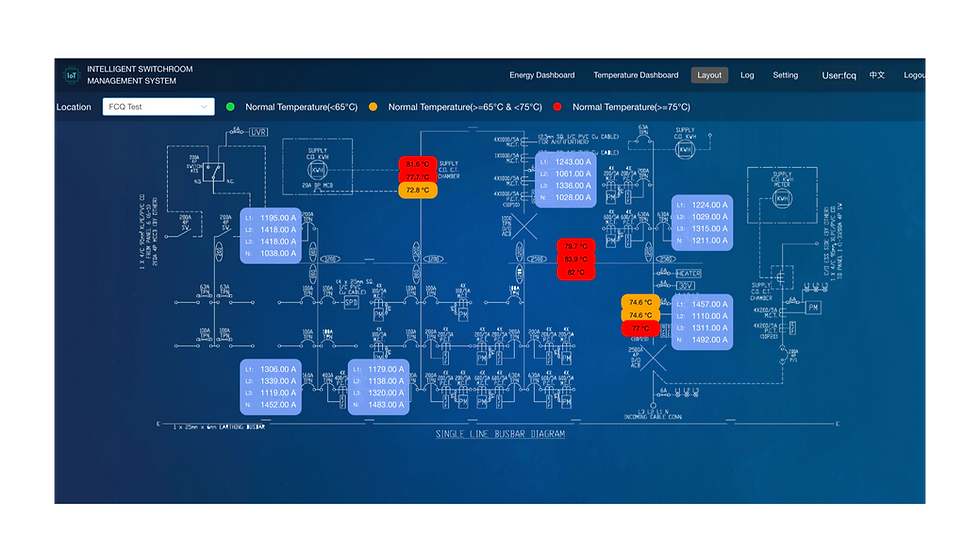The image size is (980, 551).
Task: Open the Energy Dashboard tab
Action: pos(542,75)
